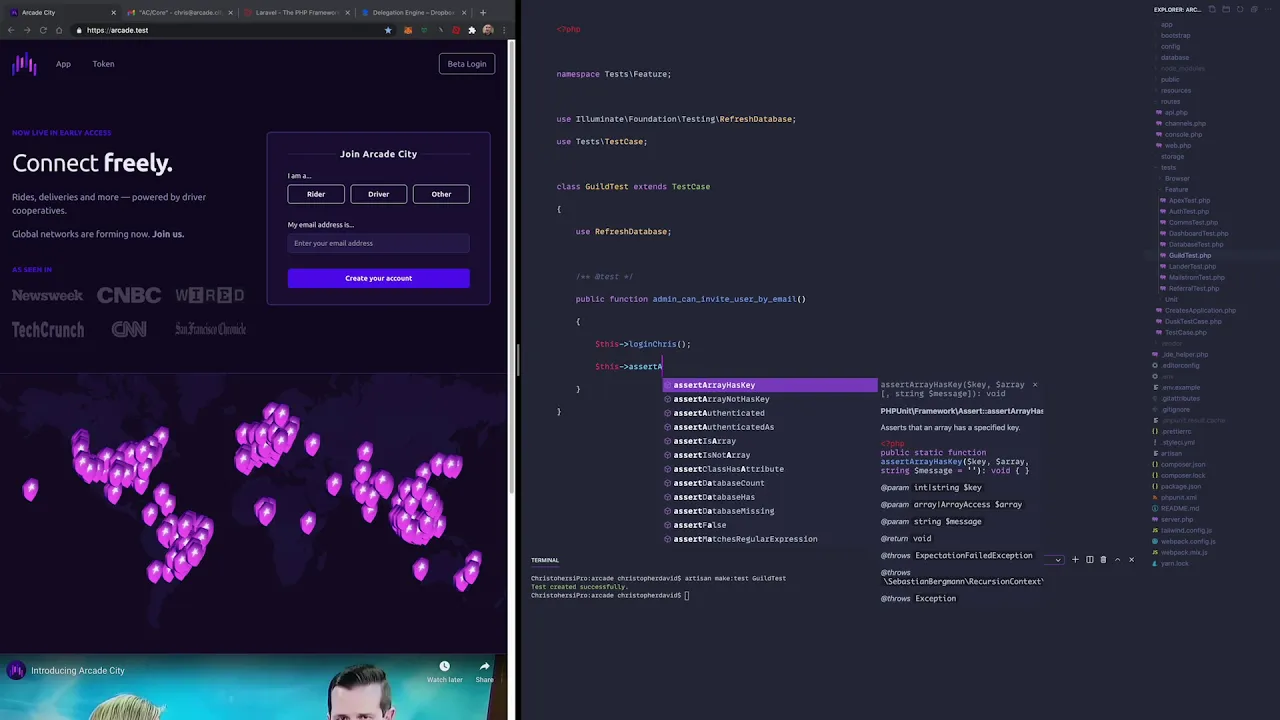The height and width of the screenshot is (720, 1280).
Task: Click the browser back arrow
Action: 11,30
